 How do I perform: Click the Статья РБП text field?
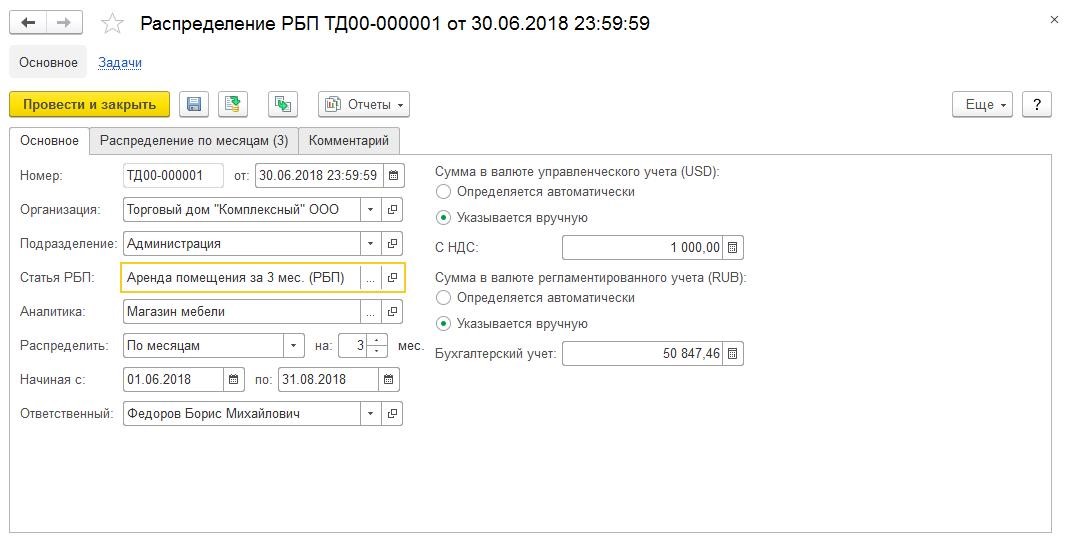pyautogui.click(x=242, y=278)
